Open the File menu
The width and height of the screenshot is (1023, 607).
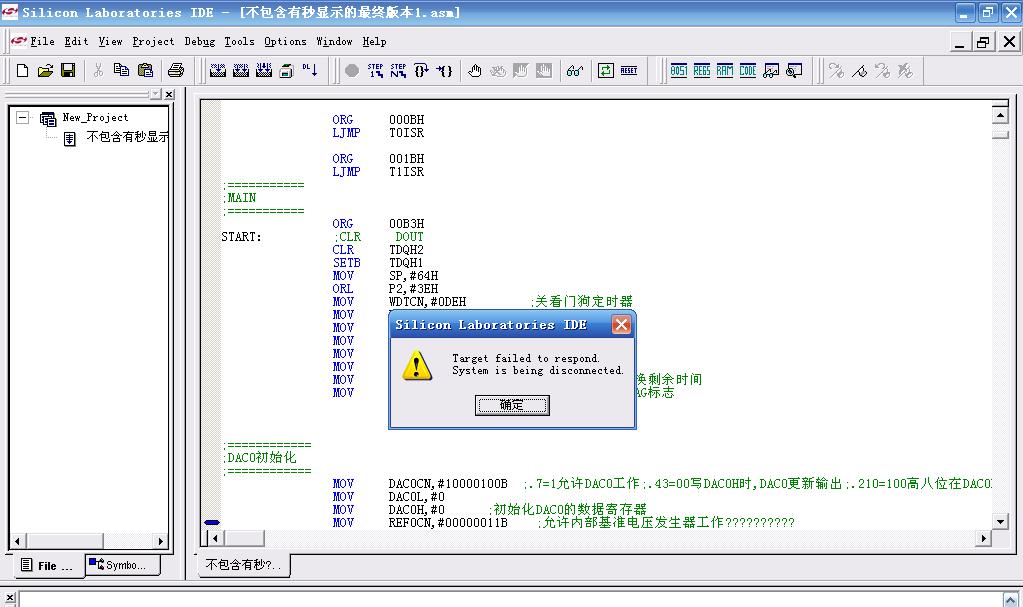pos(42,41)
